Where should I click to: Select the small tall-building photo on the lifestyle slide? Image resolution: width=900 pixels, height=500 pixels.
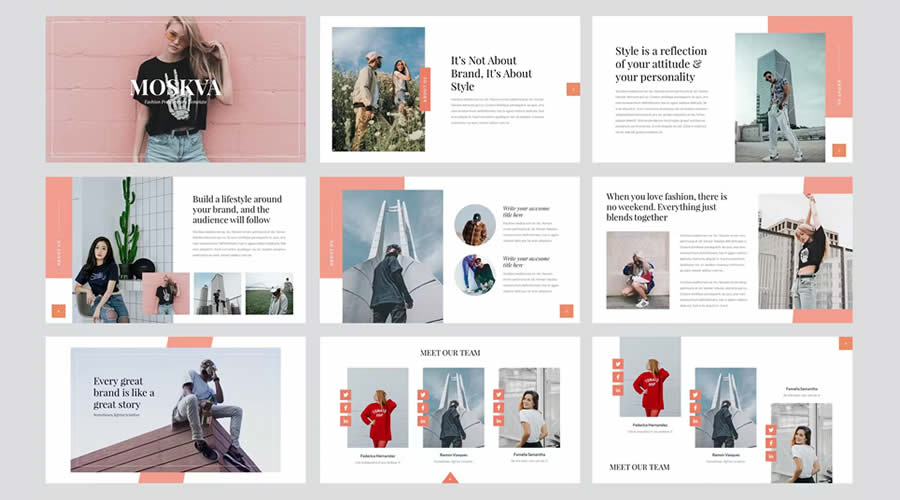(x=218, y=293)
